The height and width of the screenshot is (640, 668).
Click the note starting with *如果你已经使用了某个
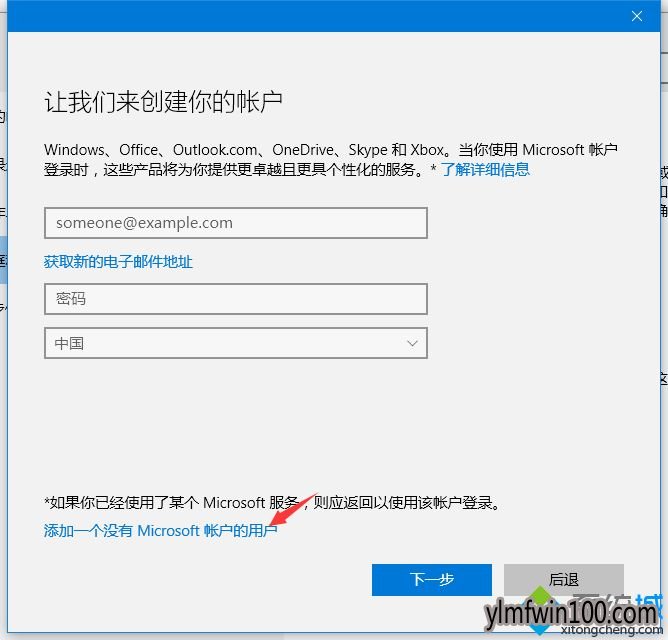[x=272, y=503]
